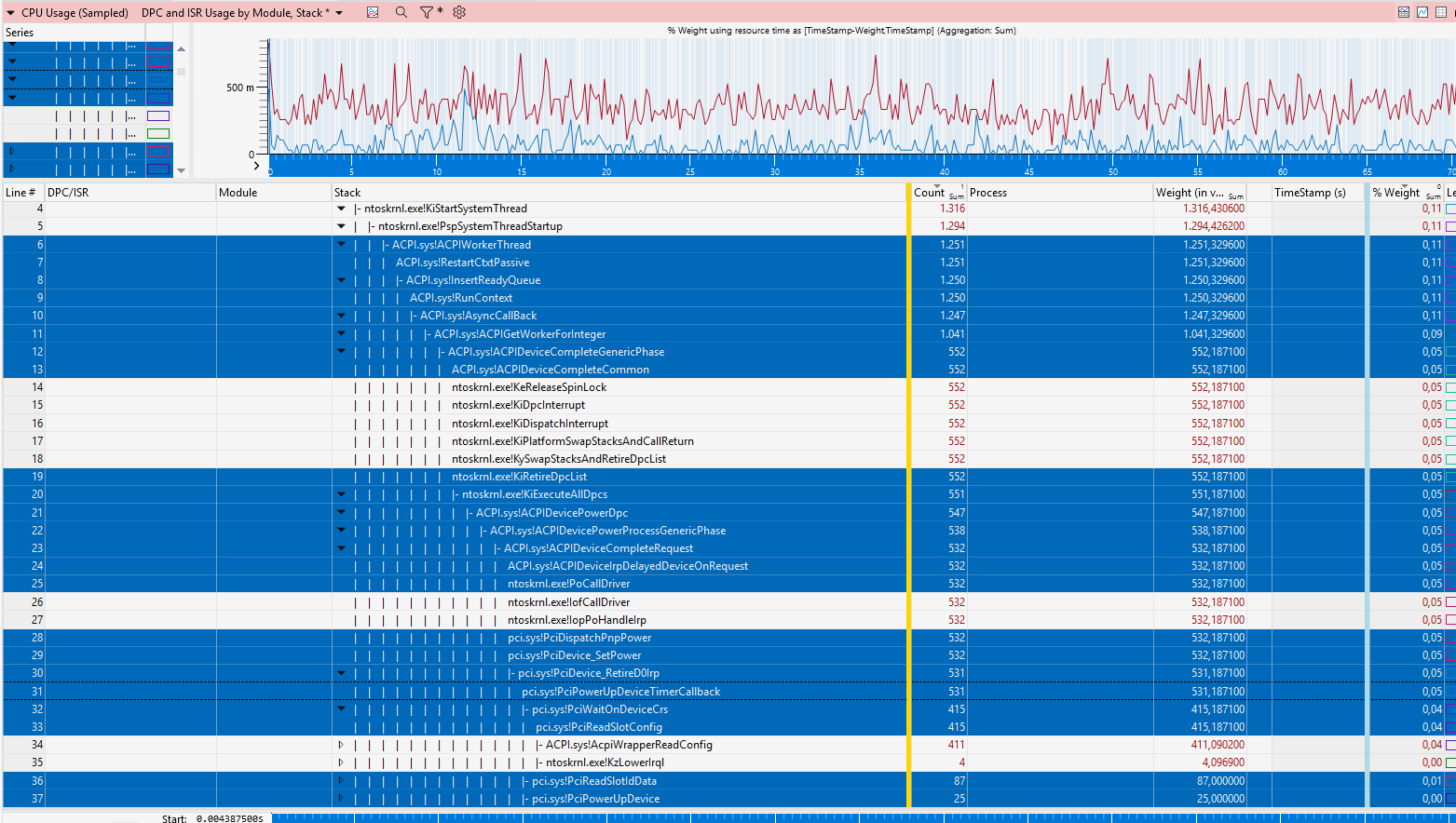This screenshot has height=823, width=1456.
Task: Open the chart type selector icon
Action: click(373, 12)
